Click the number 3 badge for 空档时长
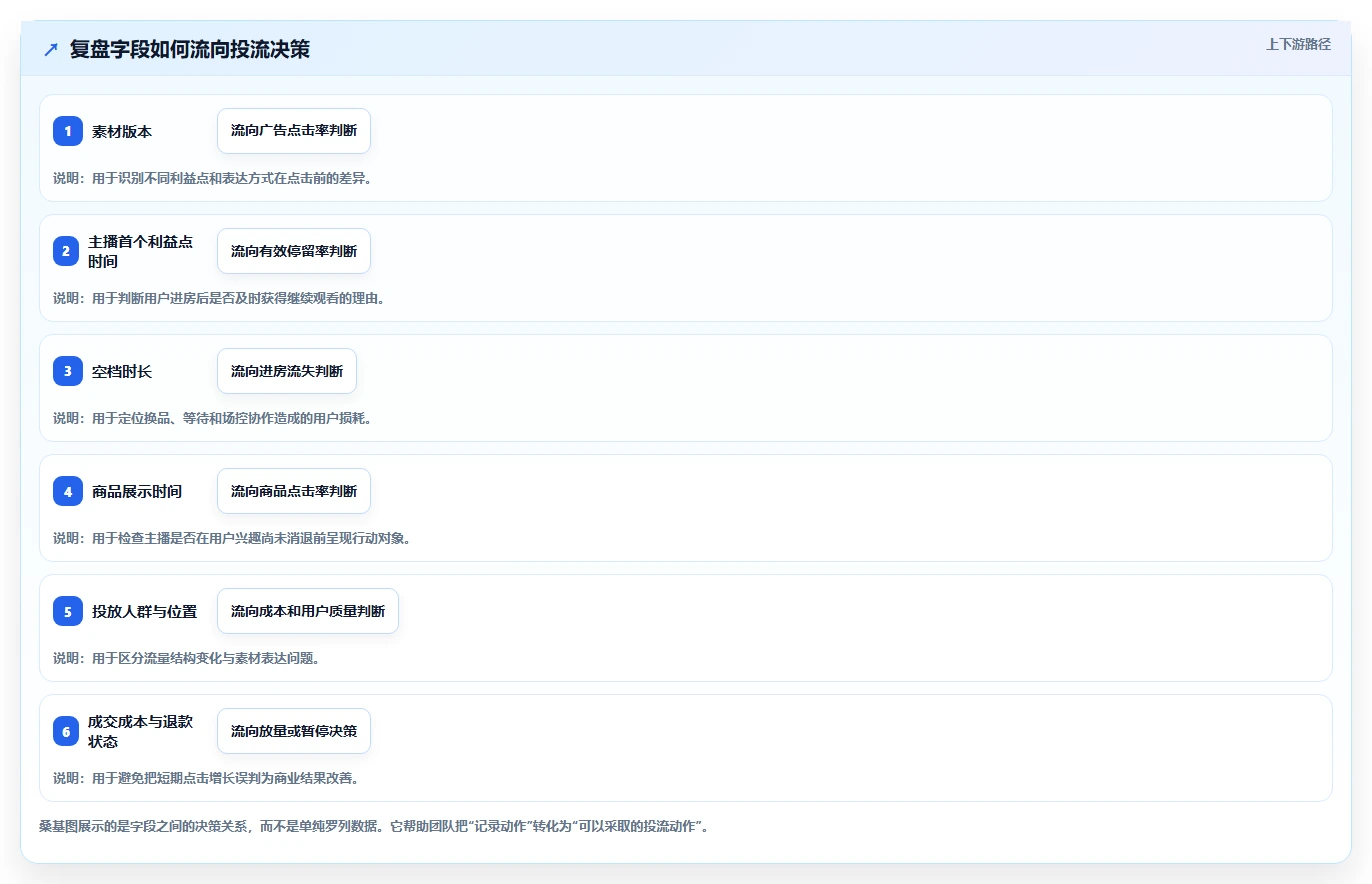 click(x=68, y=371)
